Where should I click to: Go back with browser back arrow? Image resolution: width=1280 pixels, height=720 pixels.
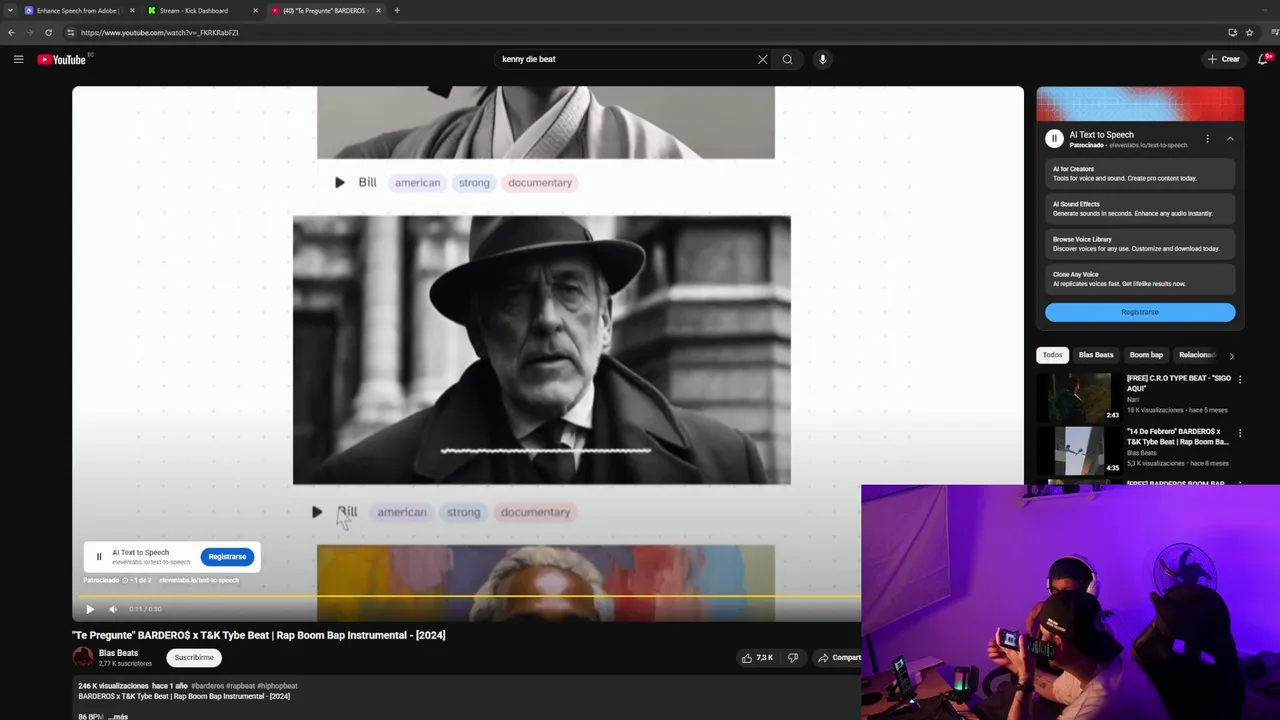click(x=11, y=32)
